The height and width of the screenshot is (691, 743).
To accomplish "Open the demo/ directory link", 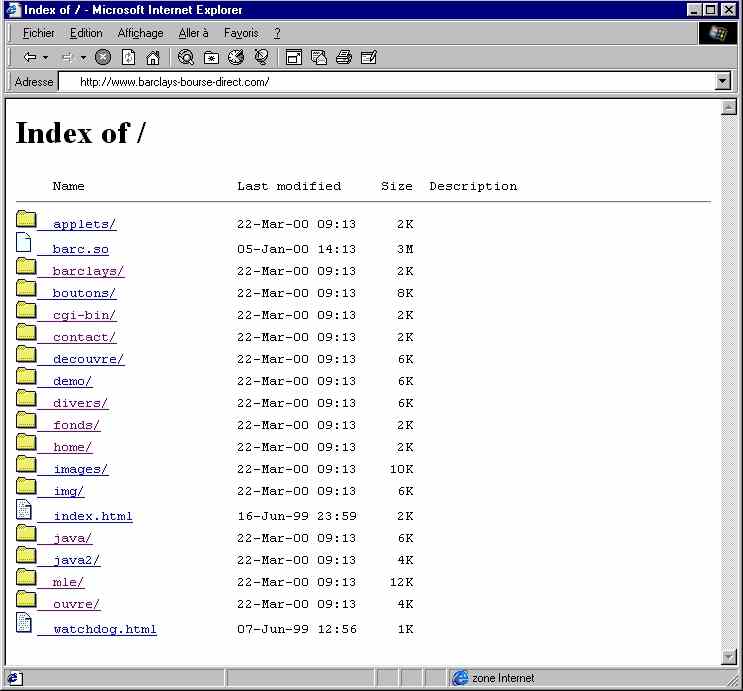I will tap(72, 381).
